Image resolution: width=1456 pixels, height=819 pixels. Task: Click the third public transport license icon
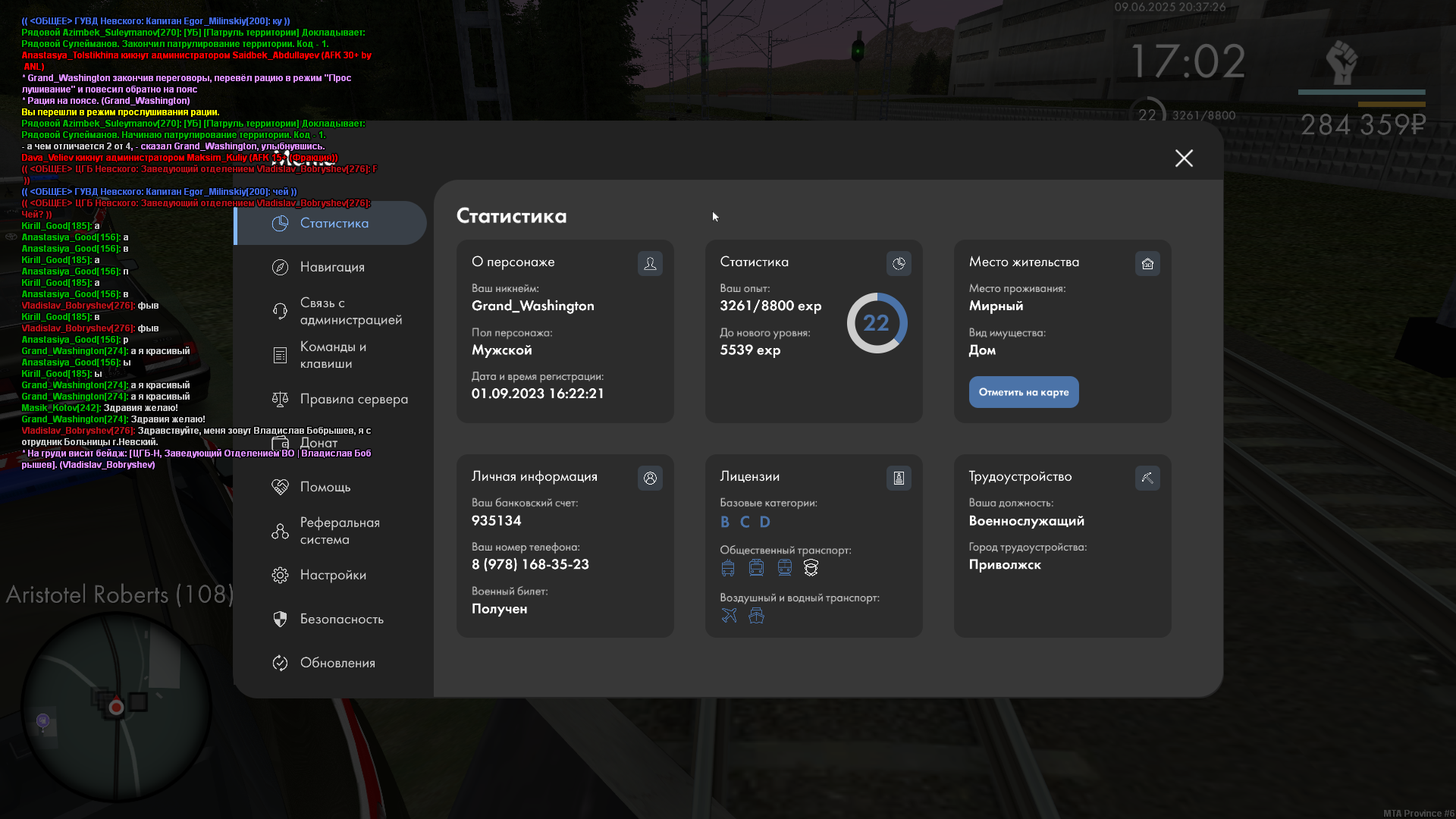coord(784,568)
